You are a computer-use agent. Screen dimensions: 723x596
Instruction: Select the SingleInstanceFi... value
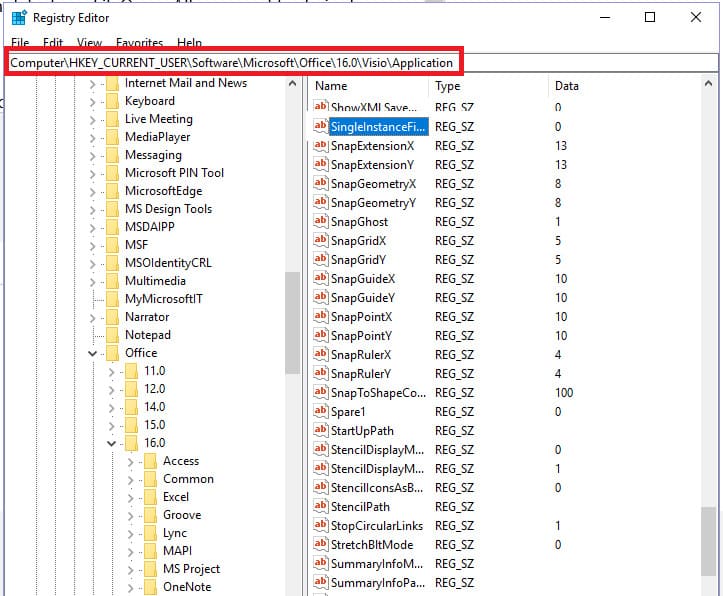pyautogui.click(x=379, y=127)
